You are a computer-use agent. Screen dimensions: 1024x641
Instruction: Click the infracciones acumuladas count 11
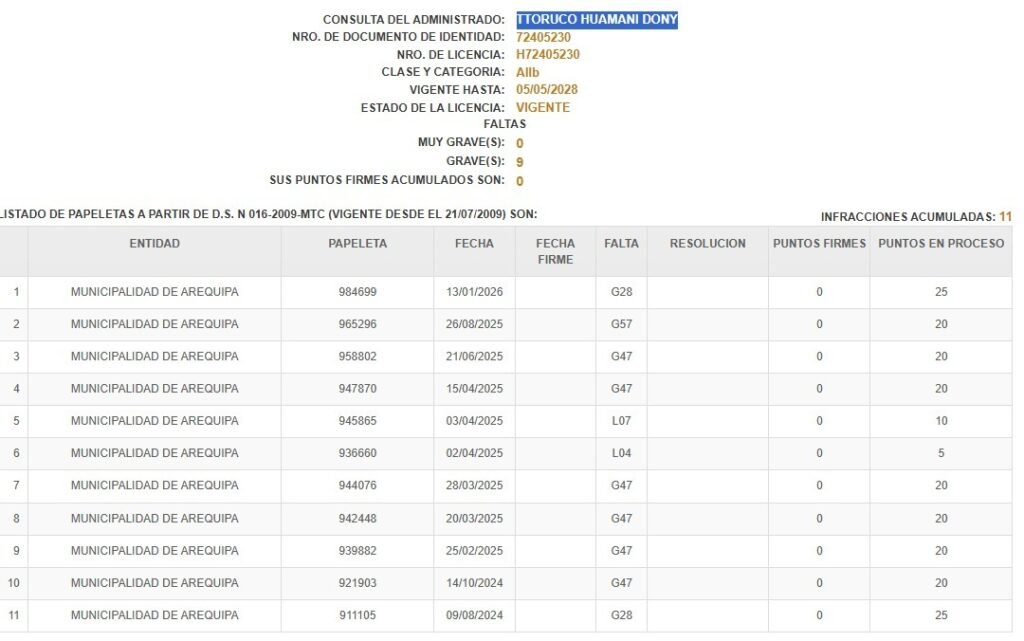(1005, 217)
